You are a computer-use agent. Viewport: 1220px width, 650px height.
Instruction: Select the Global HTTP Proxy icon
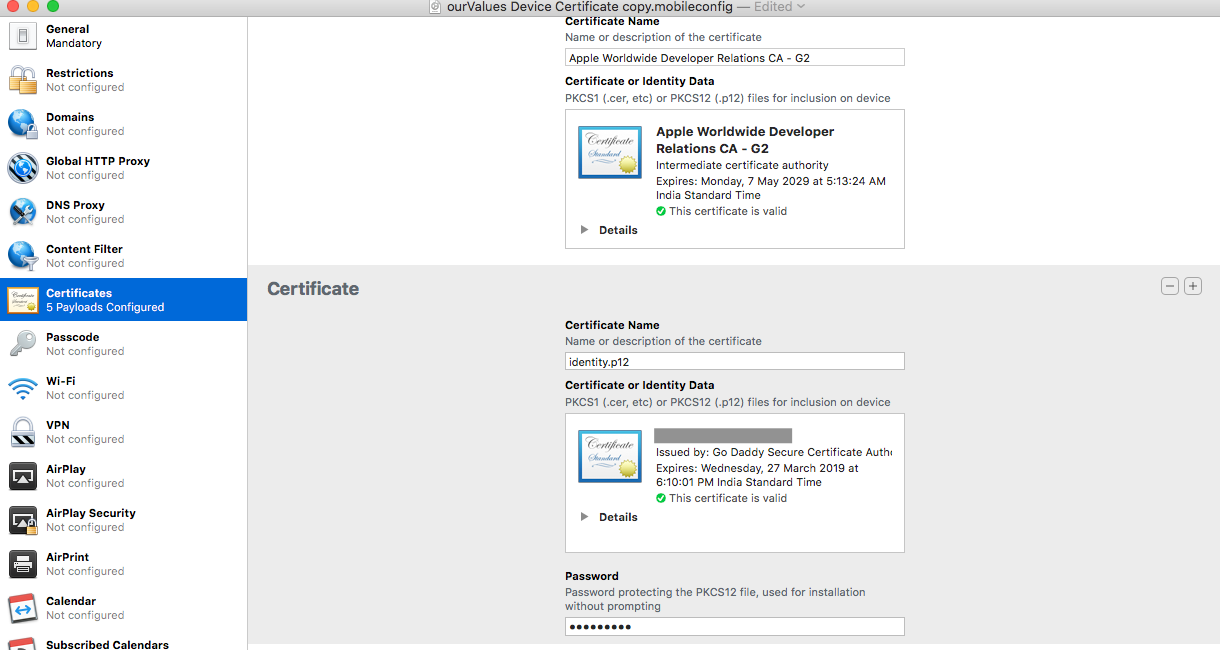23,168
